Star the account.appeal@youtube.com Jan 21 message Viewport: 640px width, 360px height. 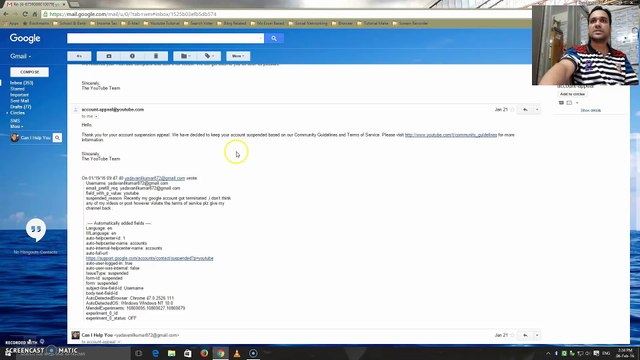512,110
